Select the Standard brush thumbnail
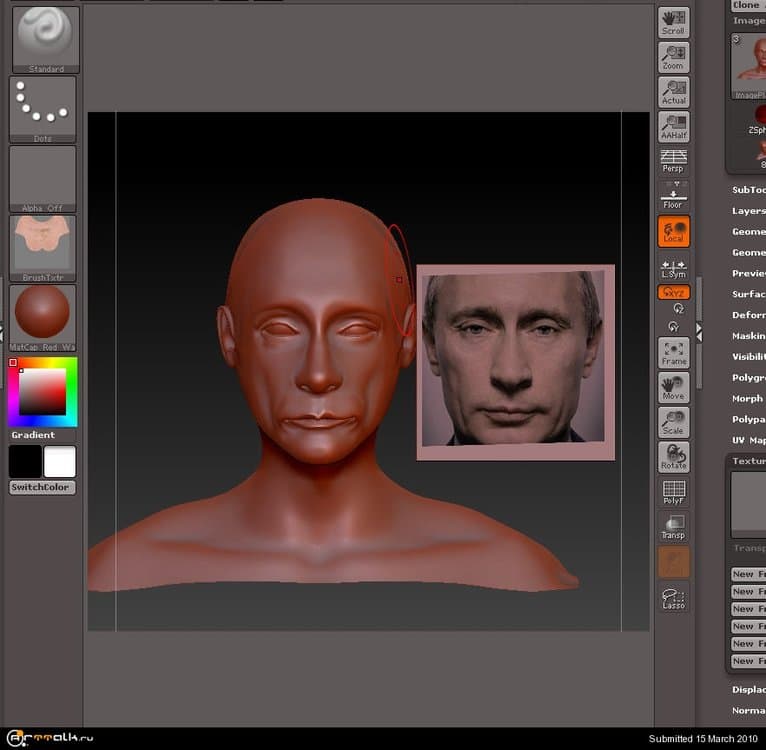The image size is (766, 750). [x=44, y=38]
